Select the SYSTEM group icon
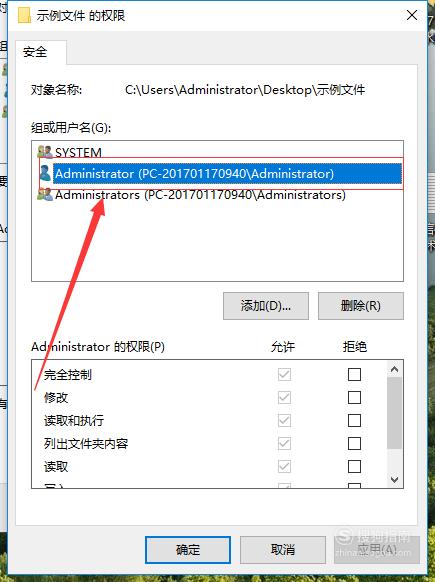The image size is (435, 582). (x=45, y=151)
